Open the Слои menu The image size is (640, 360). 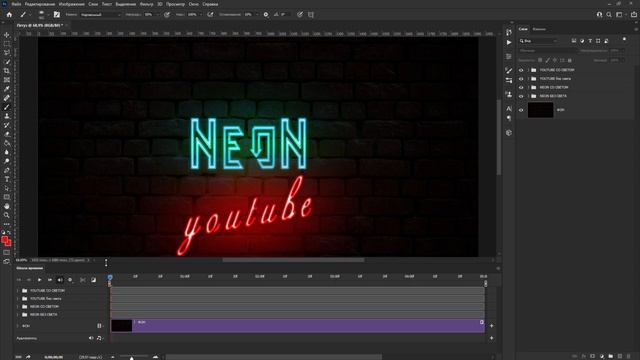pos(93,4)
